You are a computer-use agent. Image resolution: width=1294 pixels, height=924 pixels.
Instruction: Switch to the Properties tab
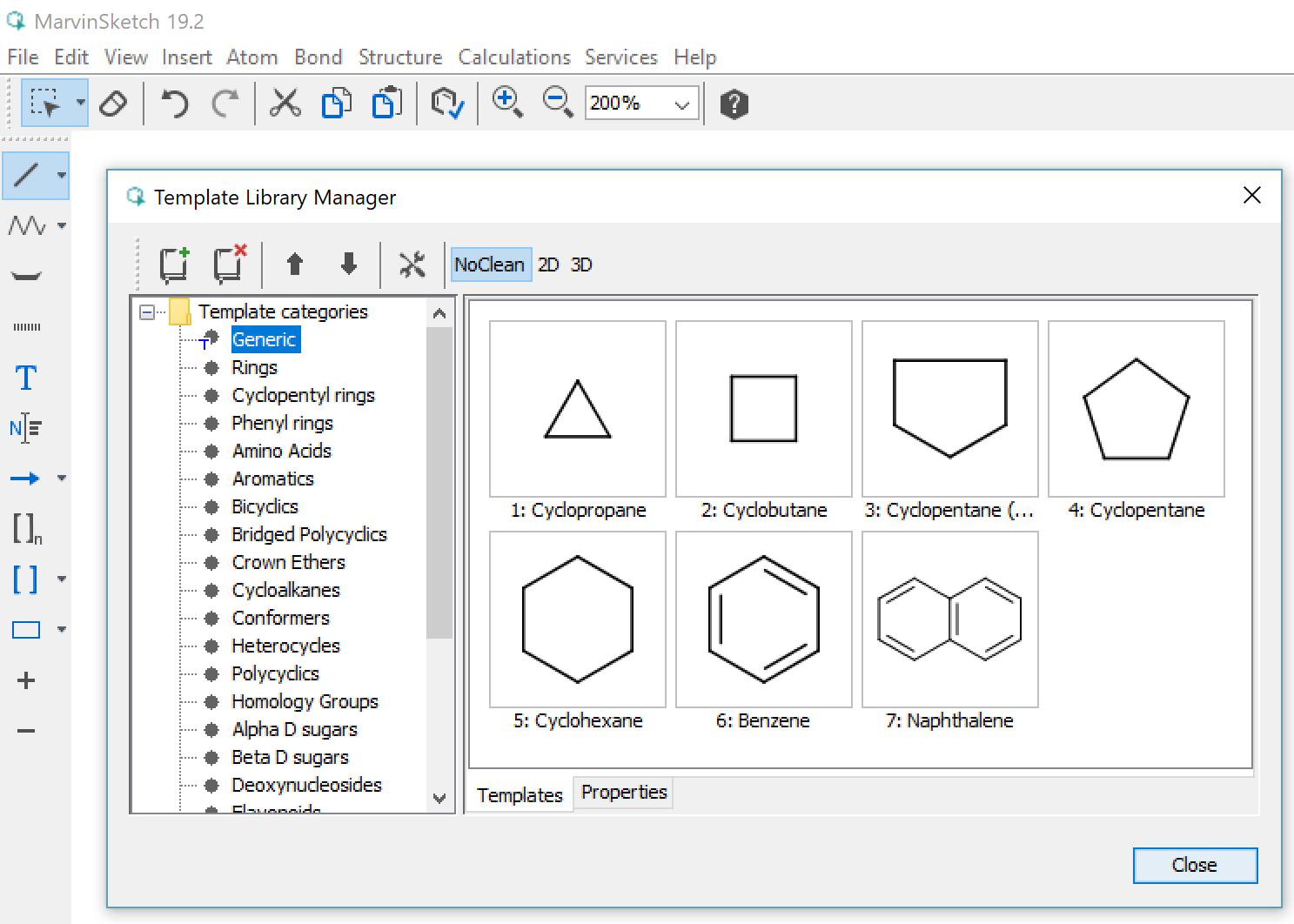pyautogui.click(x=624, y=793)
